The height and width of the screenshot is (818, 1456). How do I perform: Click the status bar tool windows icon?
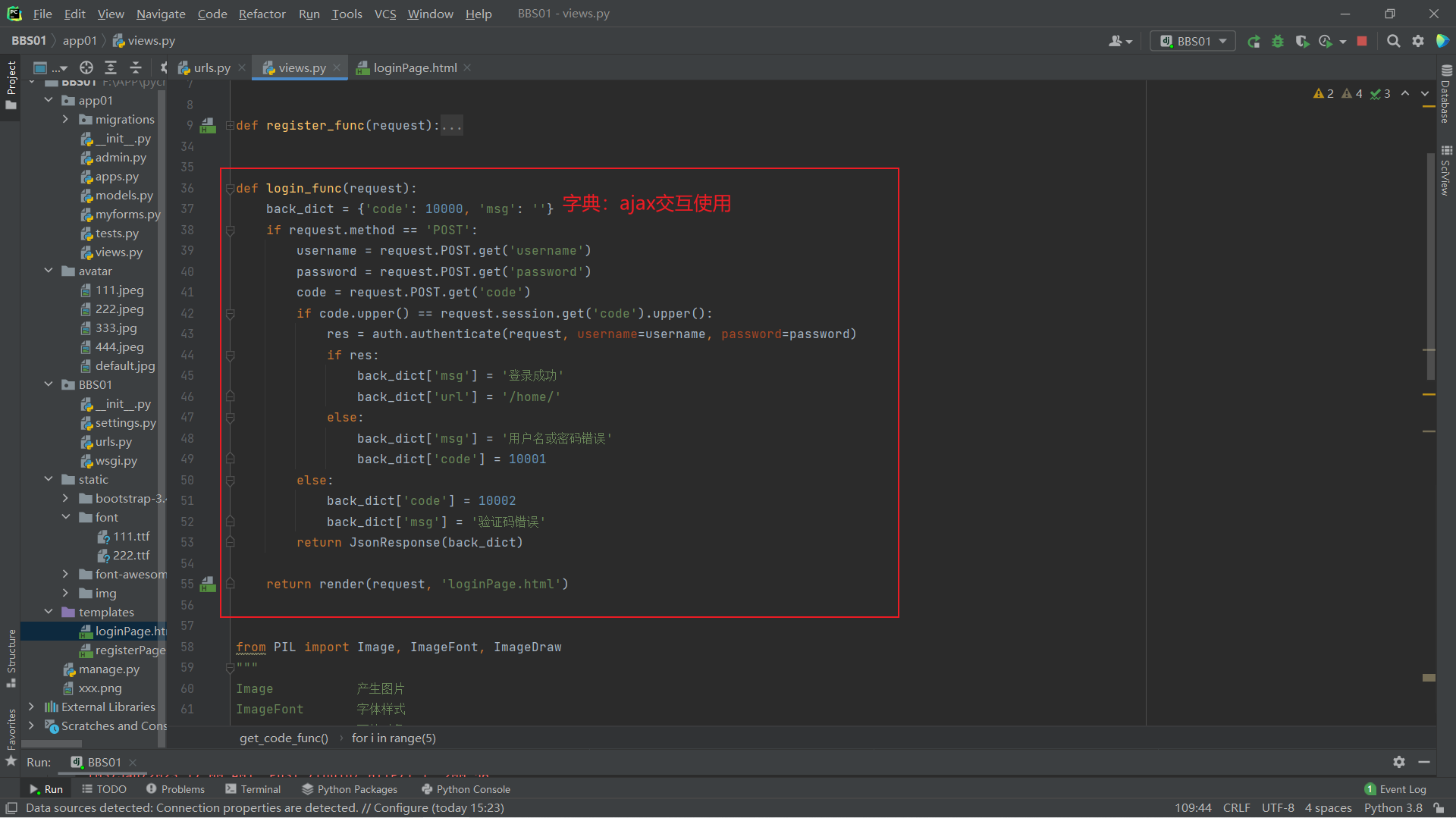coord(11,808)
